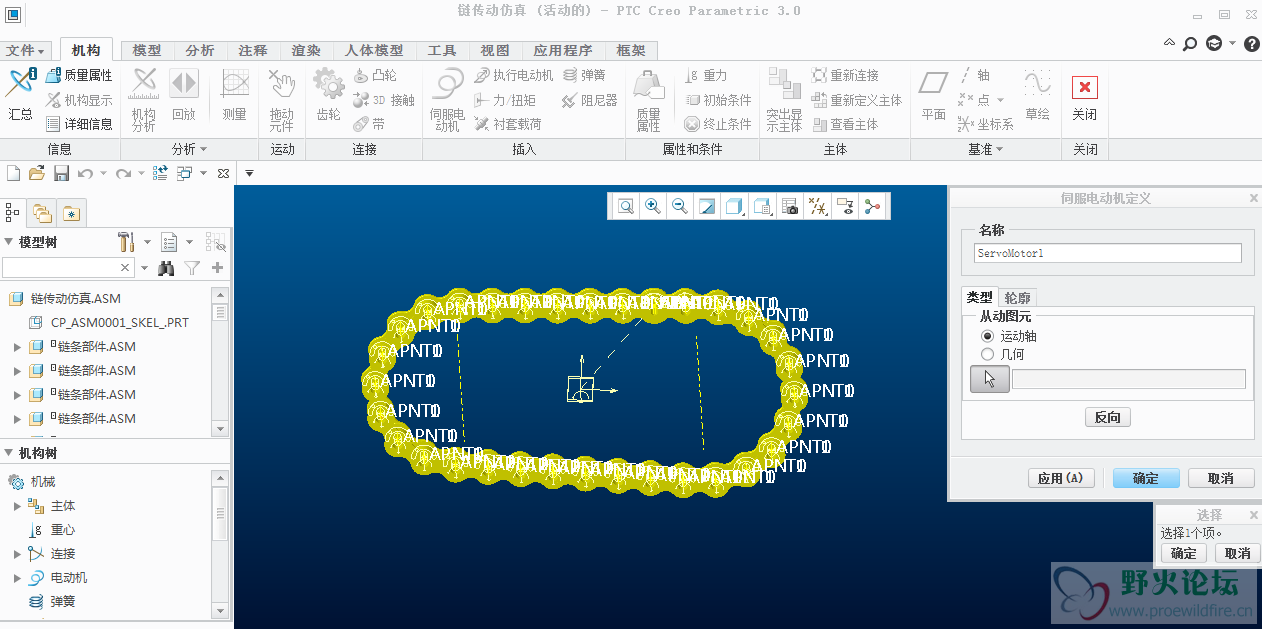Viewport: 1262px width, 629px height.
Task: Select the 3D 接触 contact tool
Action: (384, 100)
